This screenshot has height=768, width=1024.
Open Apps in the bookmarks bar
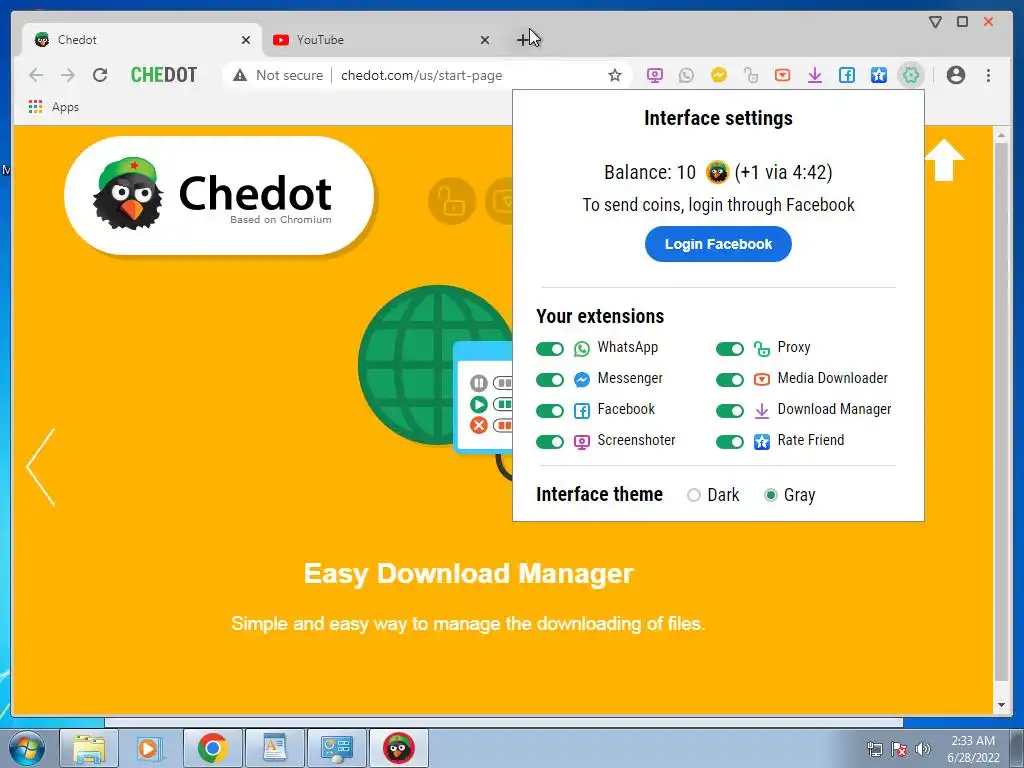click(x=54, y=106)
